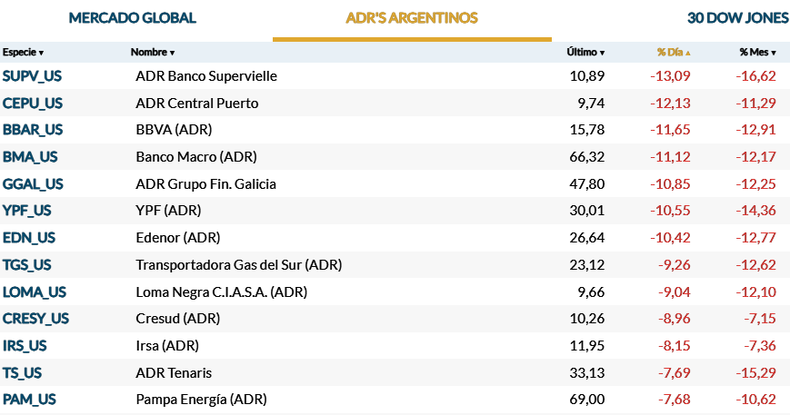The height and width of the screenshot is (415, 790).
Task: Click EDN_US Edenor ticker
Action: 28,237
